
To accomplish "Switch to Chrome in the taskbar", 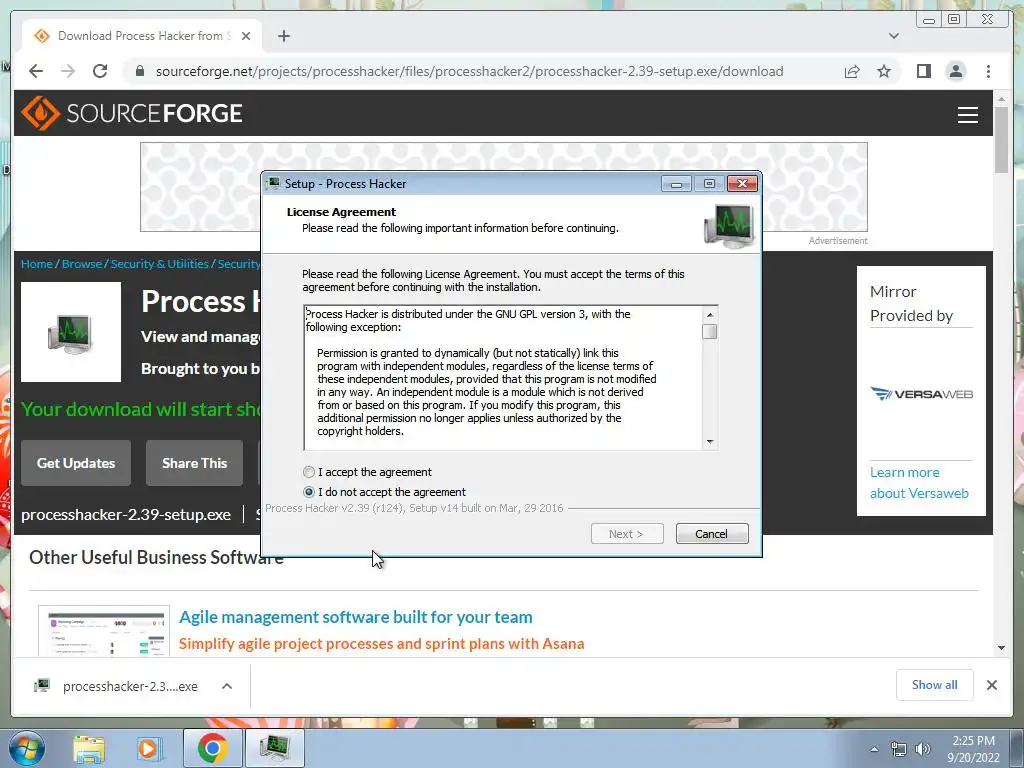I will [x=213, y=748].
